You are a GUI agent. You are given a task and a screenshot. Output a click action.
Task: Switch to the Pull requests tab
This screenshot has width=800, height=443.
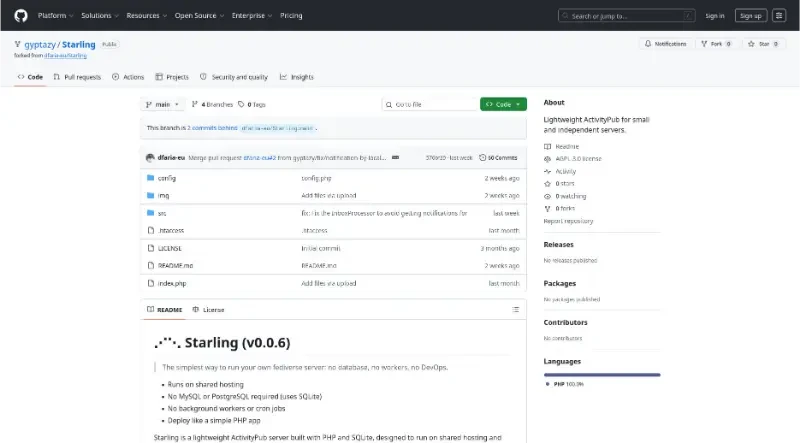click(77, 77)
